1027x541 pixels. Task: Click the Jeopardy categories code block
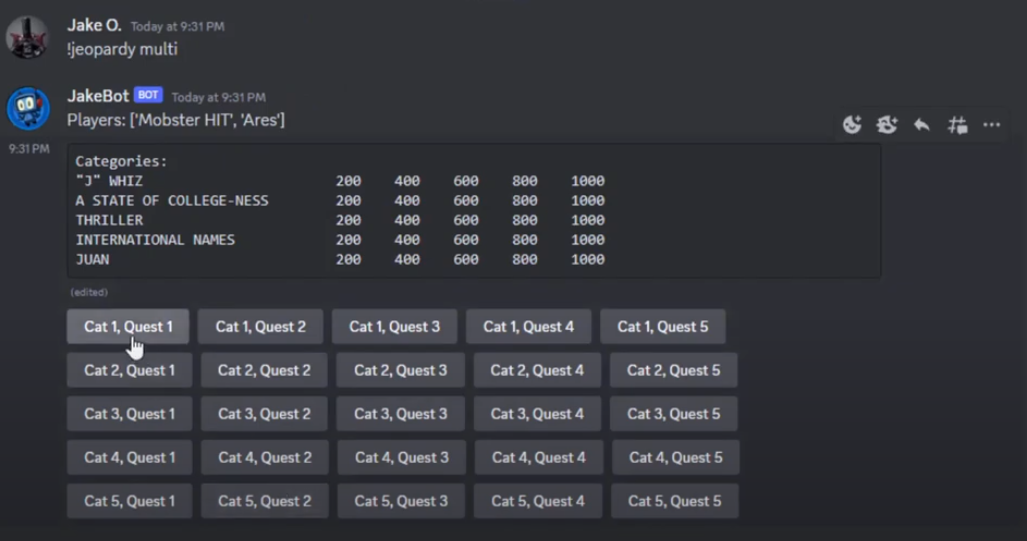[473, 211]
